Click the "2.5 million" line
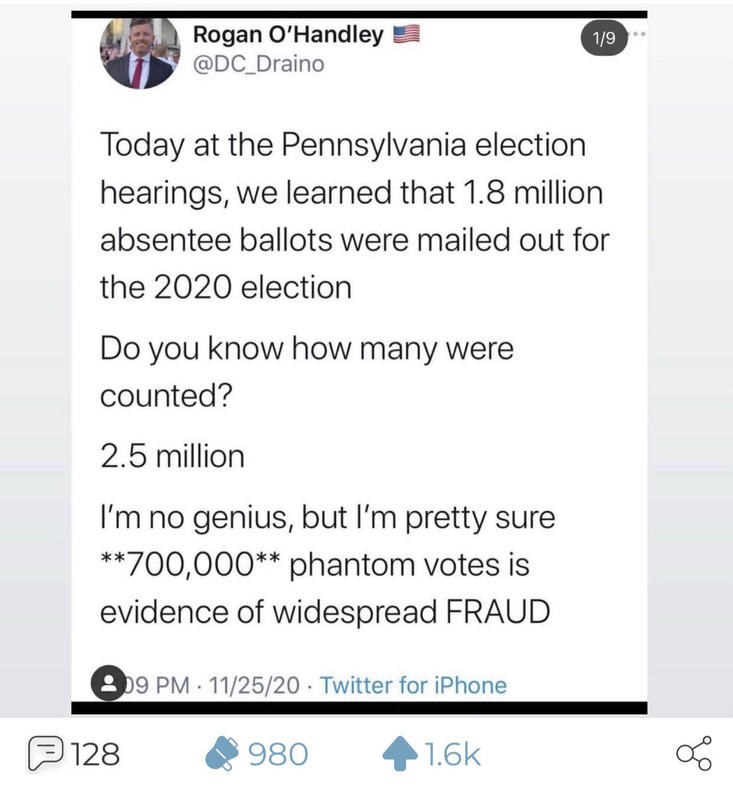This screenshot has width=733, height=800. tap(172, 456)
